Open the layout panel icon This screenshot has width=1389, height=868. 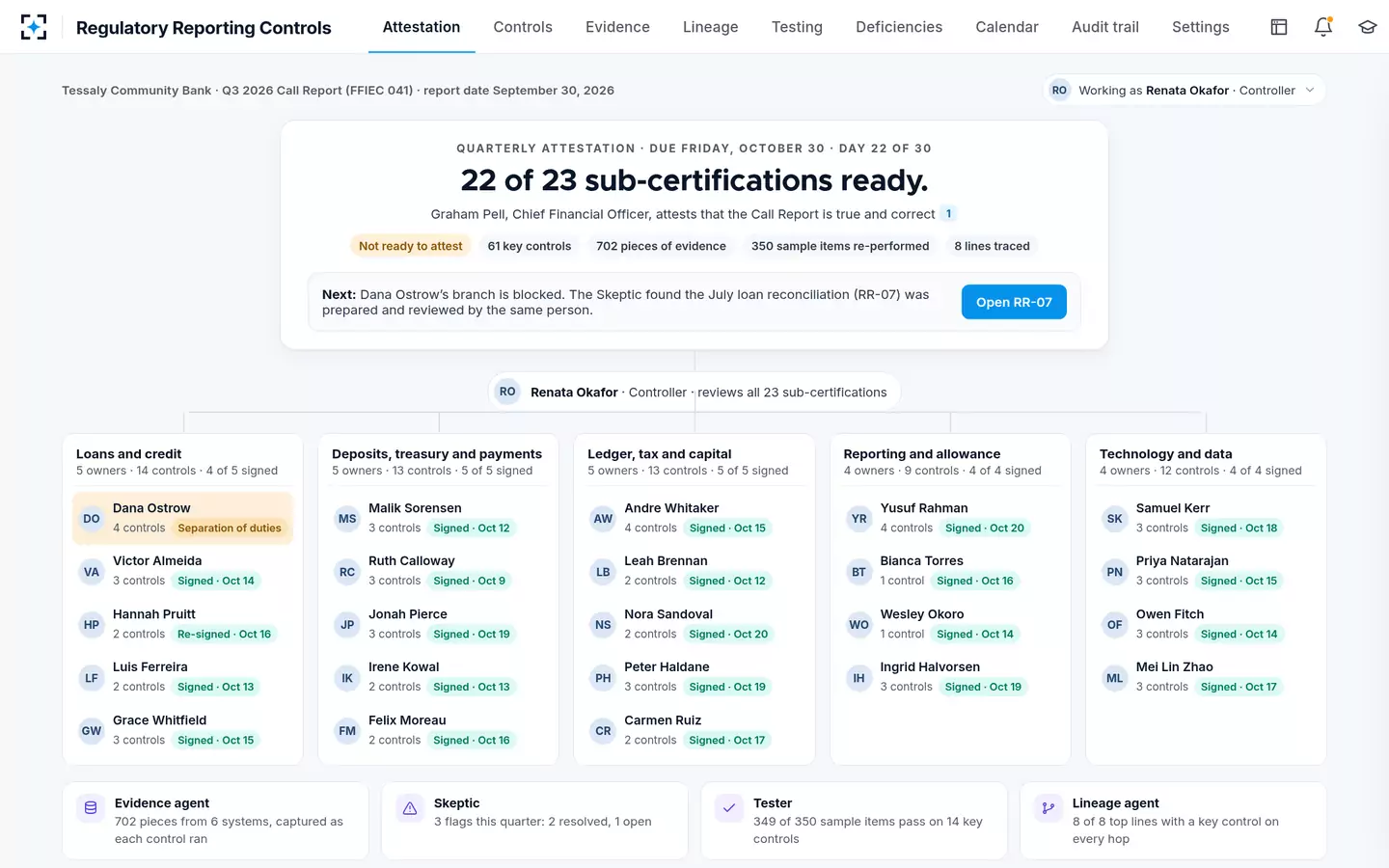(1279, 27)
